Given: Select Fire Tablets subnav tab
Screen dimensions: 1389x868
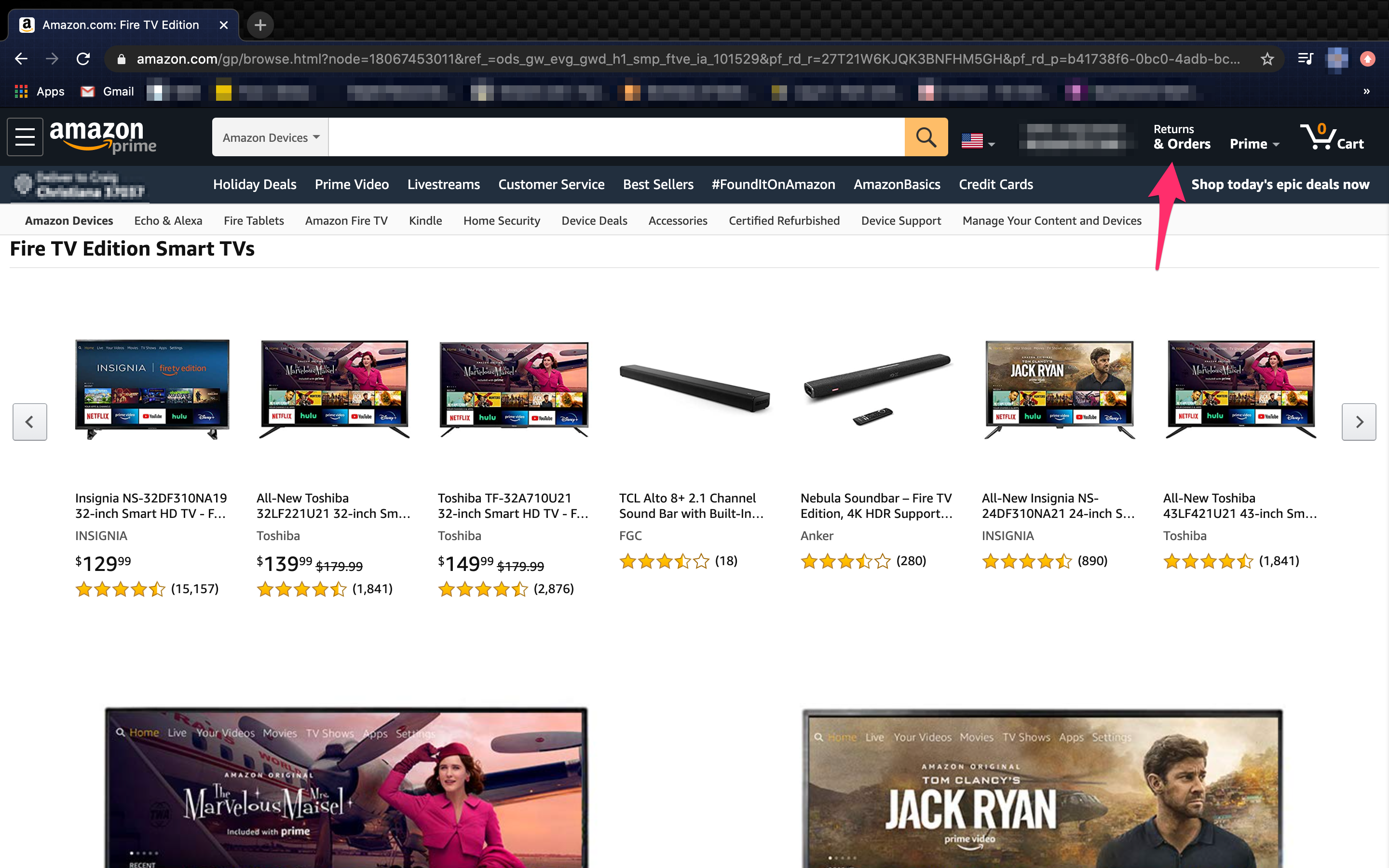Looking at the screenshot, I should [254, 220].
